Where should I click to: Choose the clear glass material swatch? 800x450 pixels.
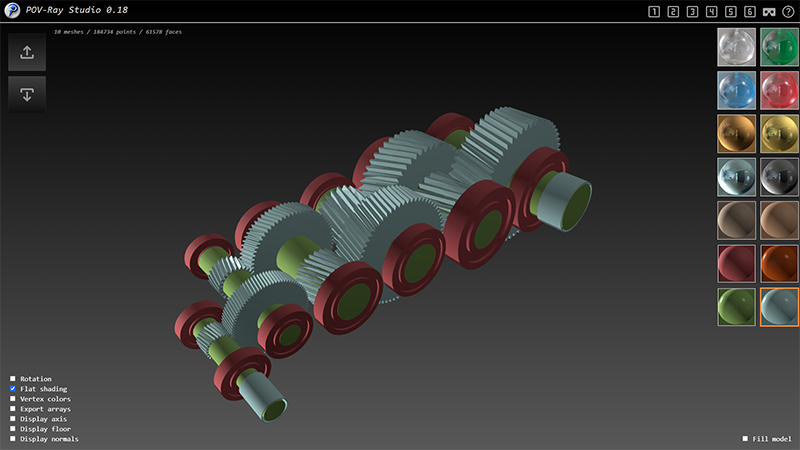click(x=736, y=47)
